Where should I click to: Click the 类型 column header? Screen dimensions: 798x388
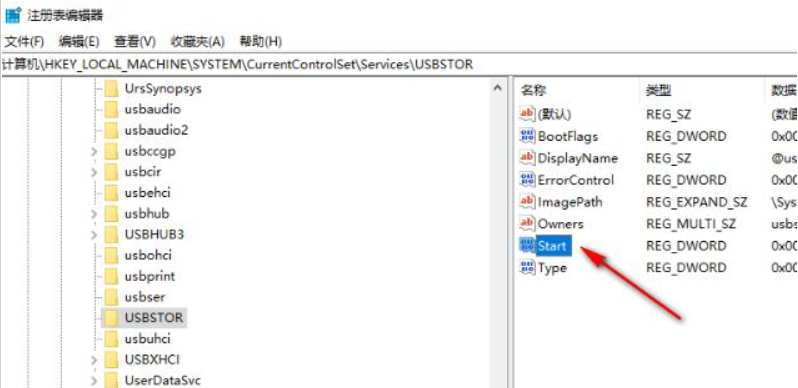tap(659, 91)
